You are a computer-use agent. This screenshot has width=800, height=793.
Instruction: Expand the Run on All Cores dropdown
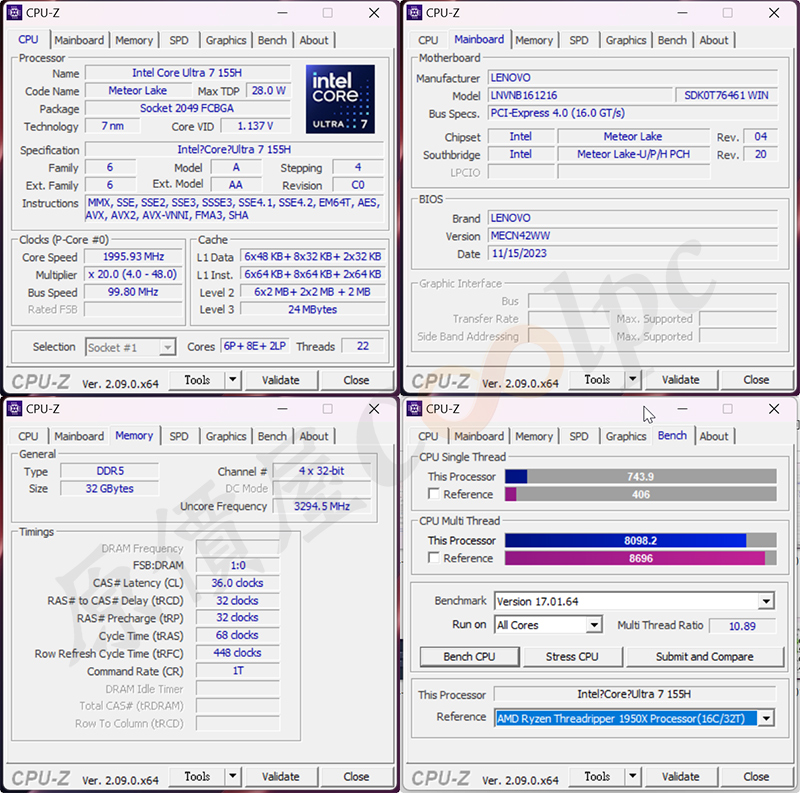(x=593, y=625)
